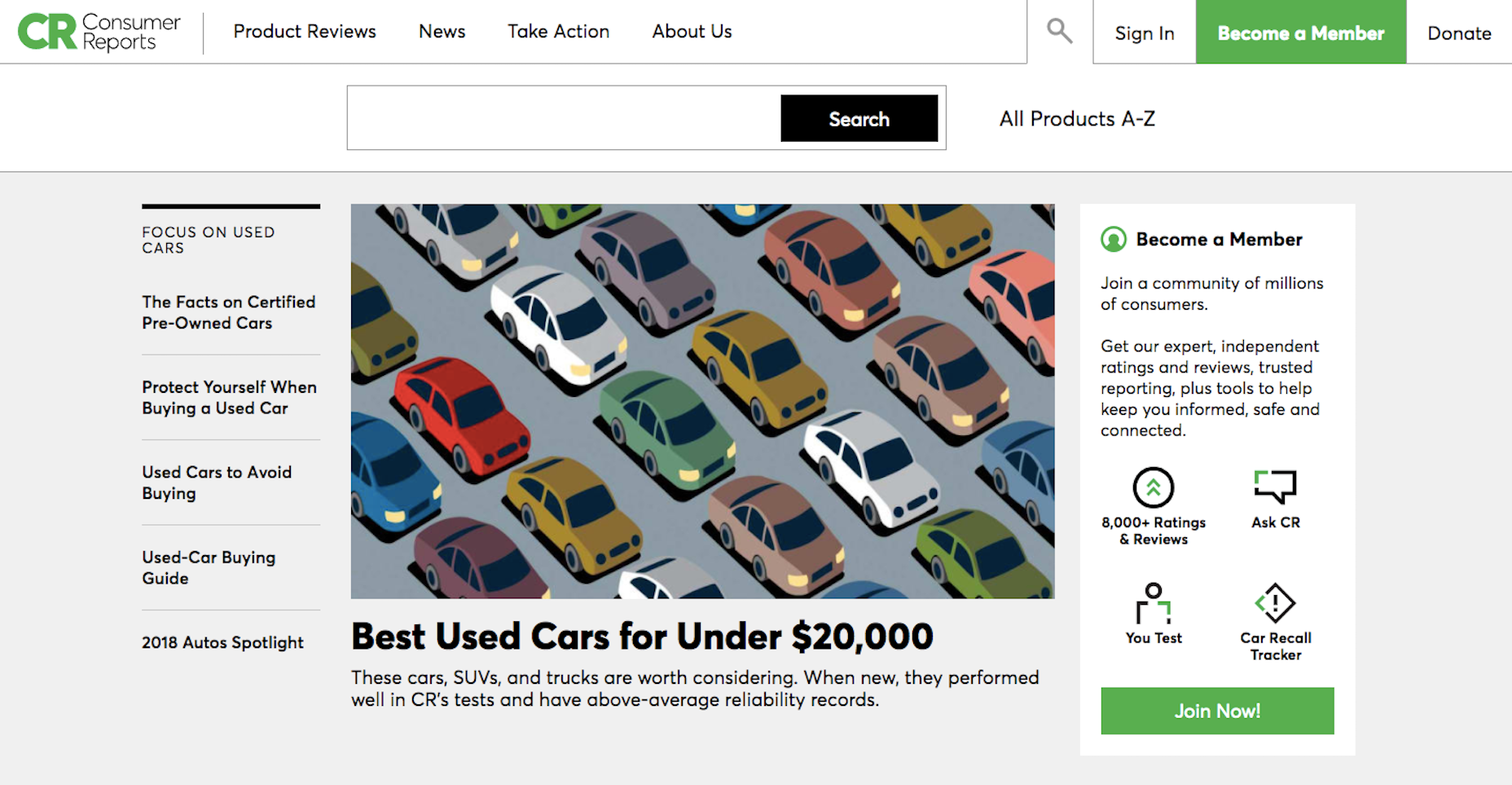Click the green Become a Member button in header
Screen dimensions: 1512x785
point(1301,32)
